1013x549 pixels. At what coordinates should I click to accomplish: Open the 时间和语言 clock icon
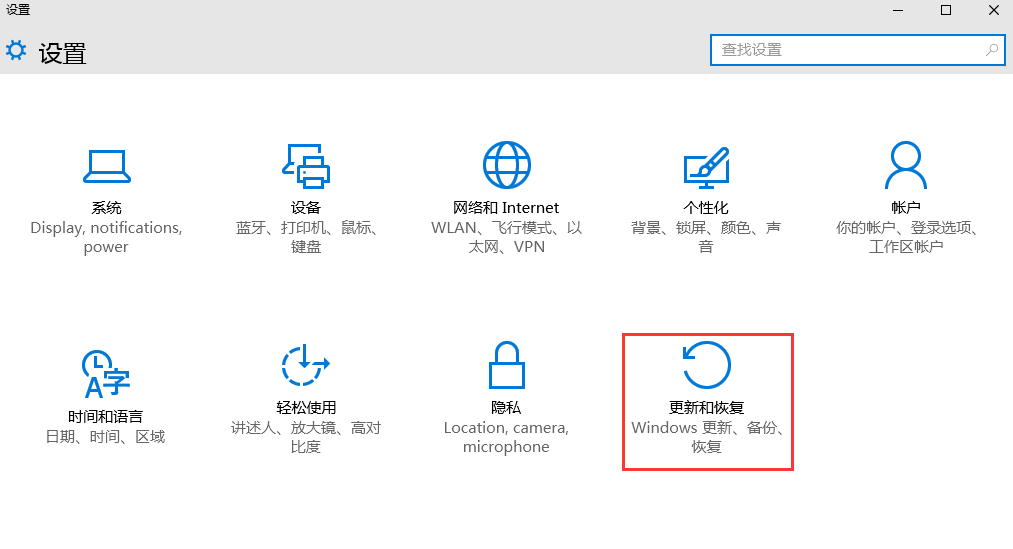pyautogui.click(x=105, y=374)
